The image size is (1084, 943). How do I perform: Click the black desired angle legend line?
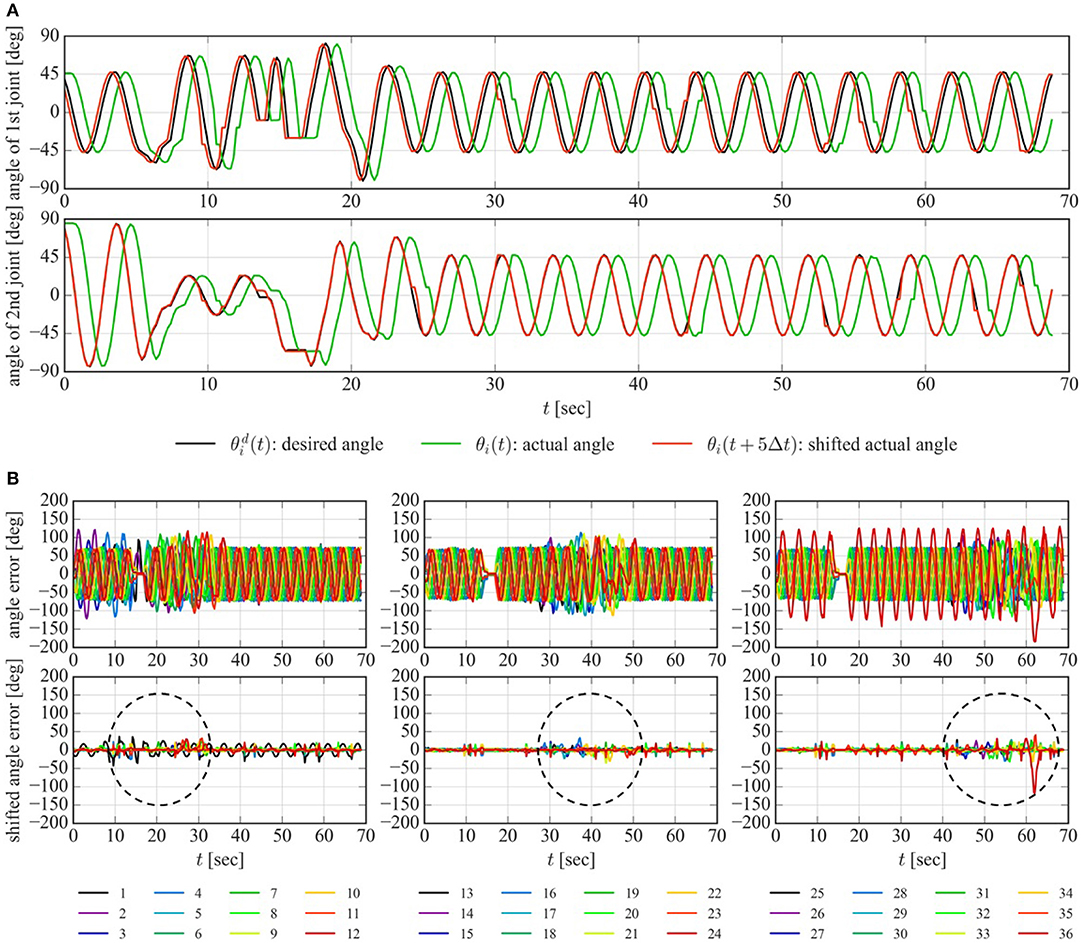pyautogui.click(x=195, y=444)
